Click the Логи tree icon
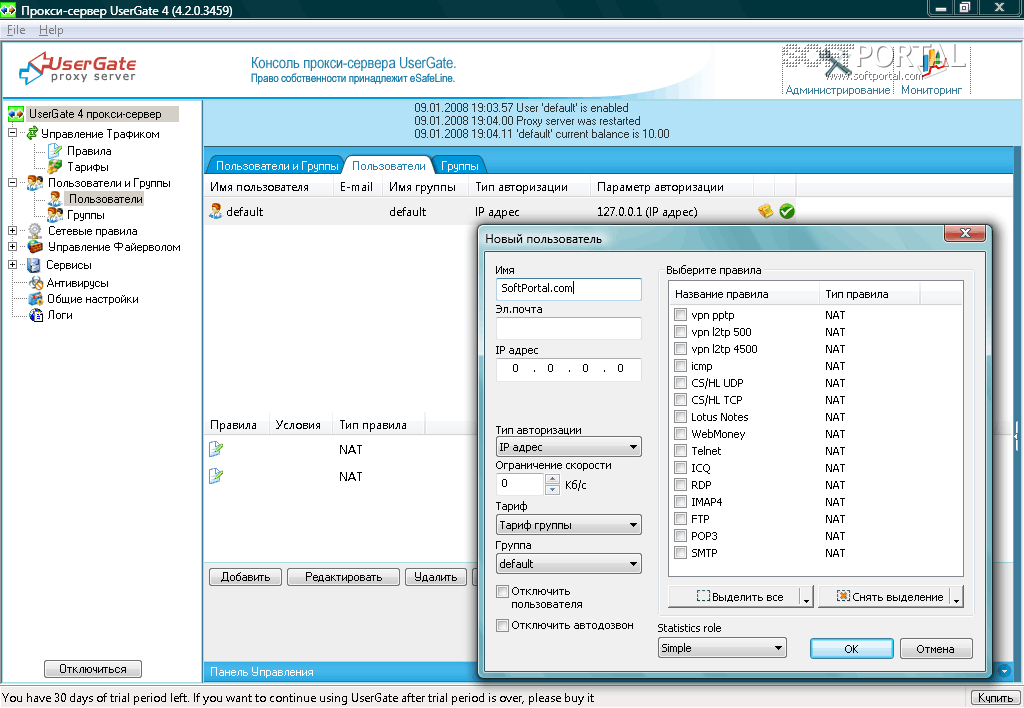This screenshot has height=708, width=1024. (x=37, y=315)
